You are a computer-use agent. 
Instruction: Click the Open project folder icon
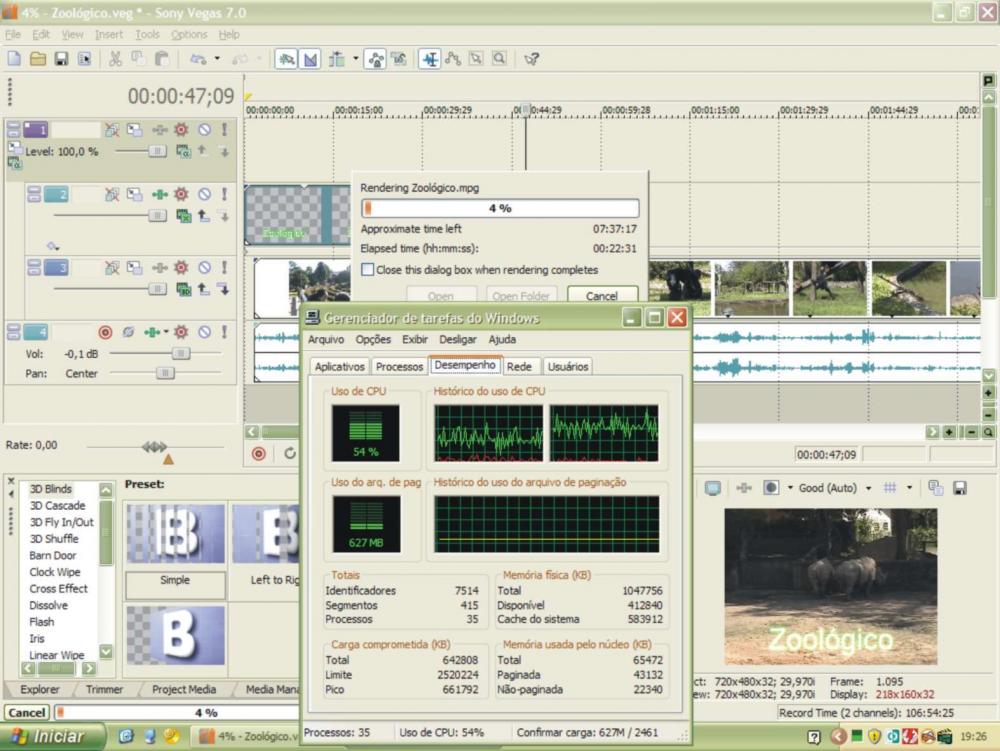click(x=38, y=59)
